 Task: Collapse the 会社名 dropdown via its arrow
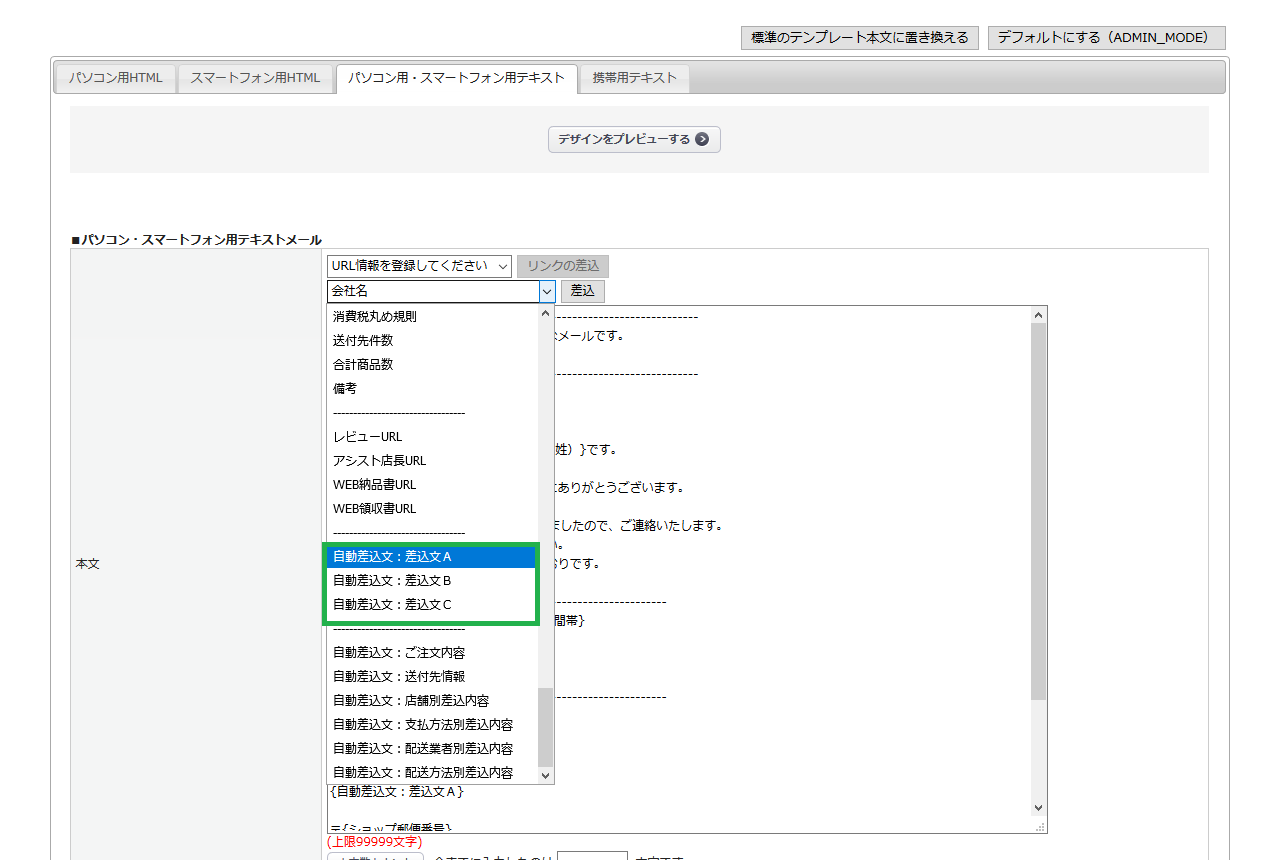(547, 291)
